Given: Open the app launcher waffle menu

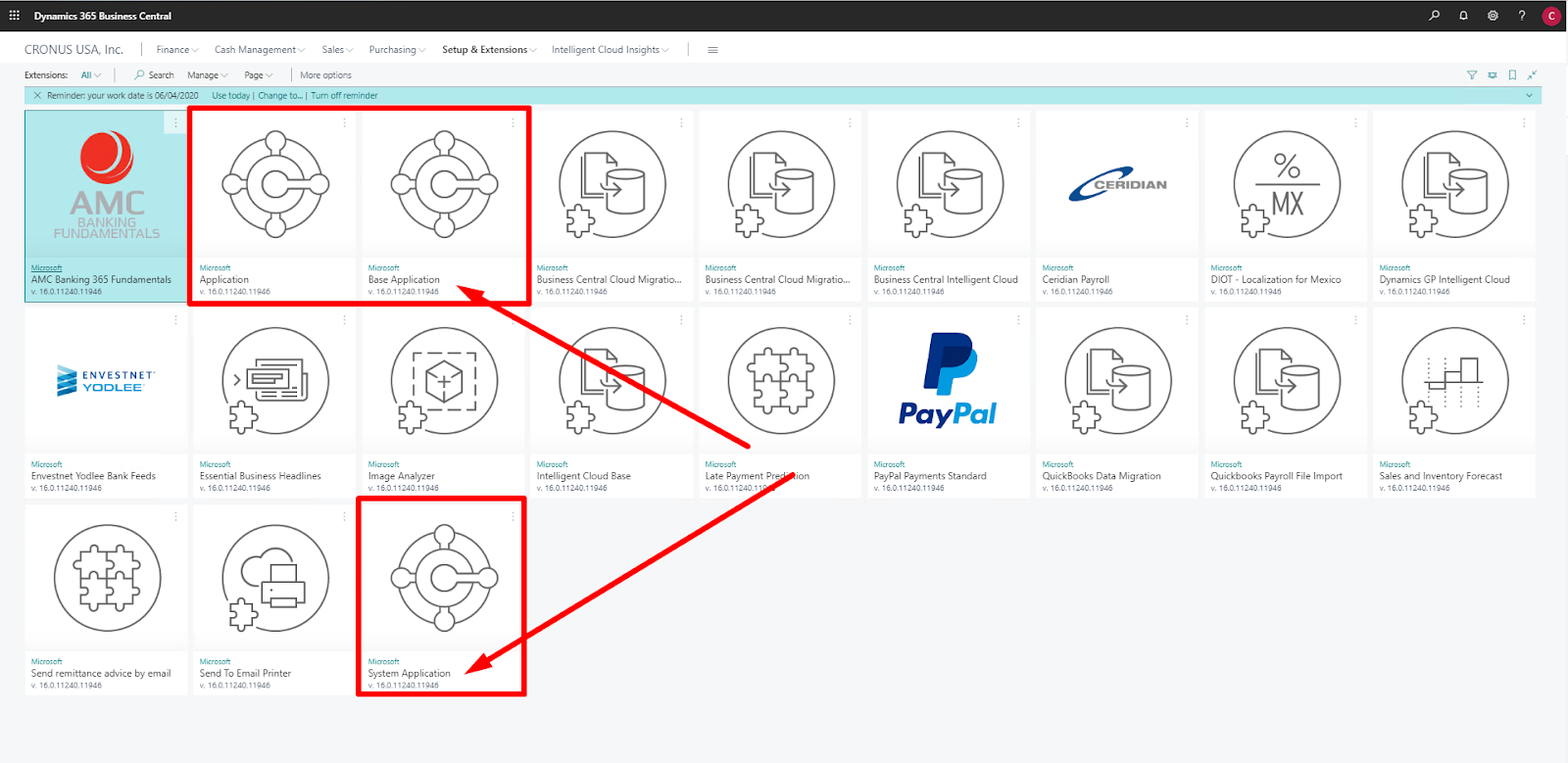Looking at the screenshot, I should pyautogui.click(x=14, y=16).
